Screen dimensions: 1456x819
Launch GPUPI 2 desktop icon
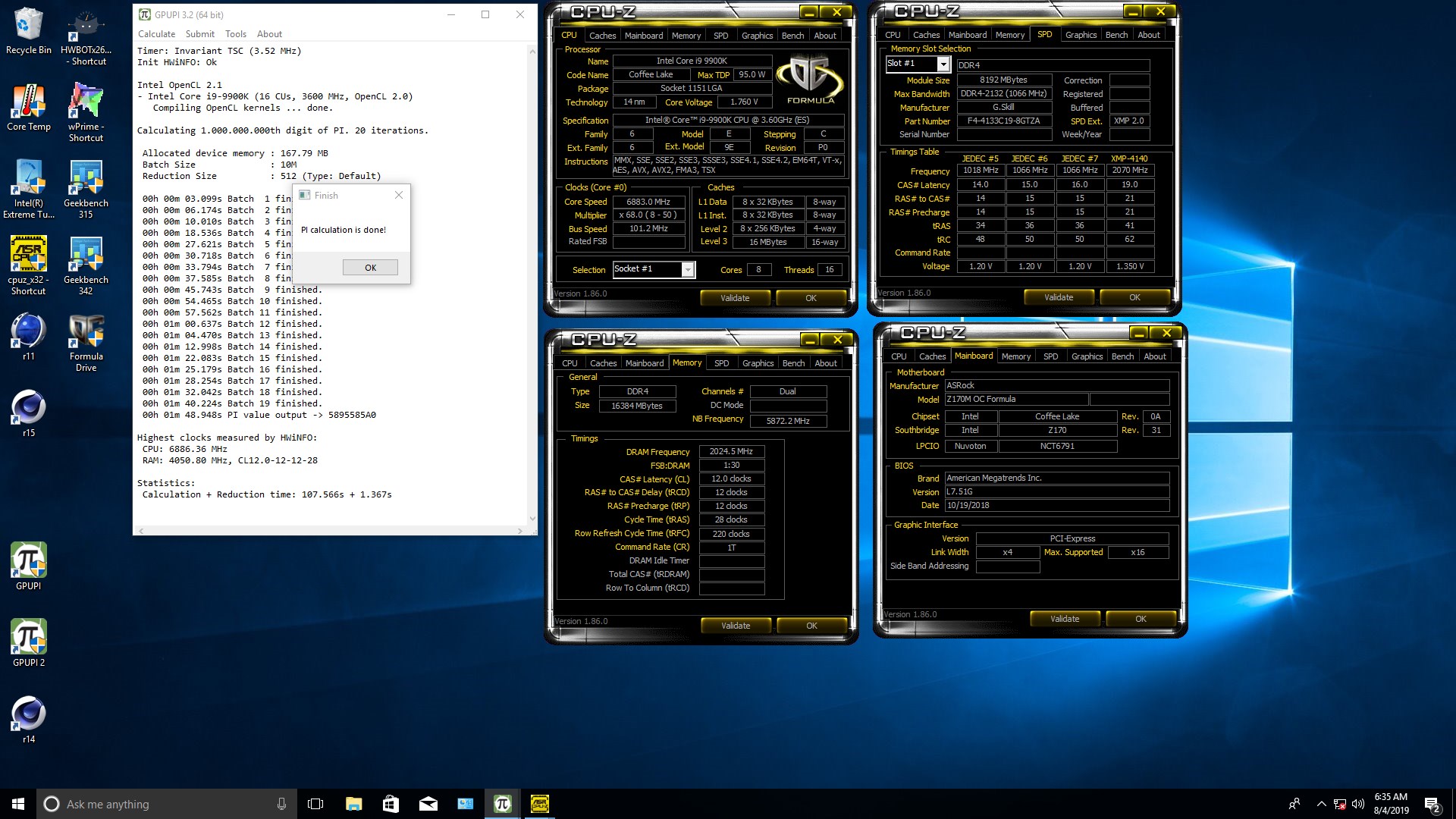[x=28, y=642]
